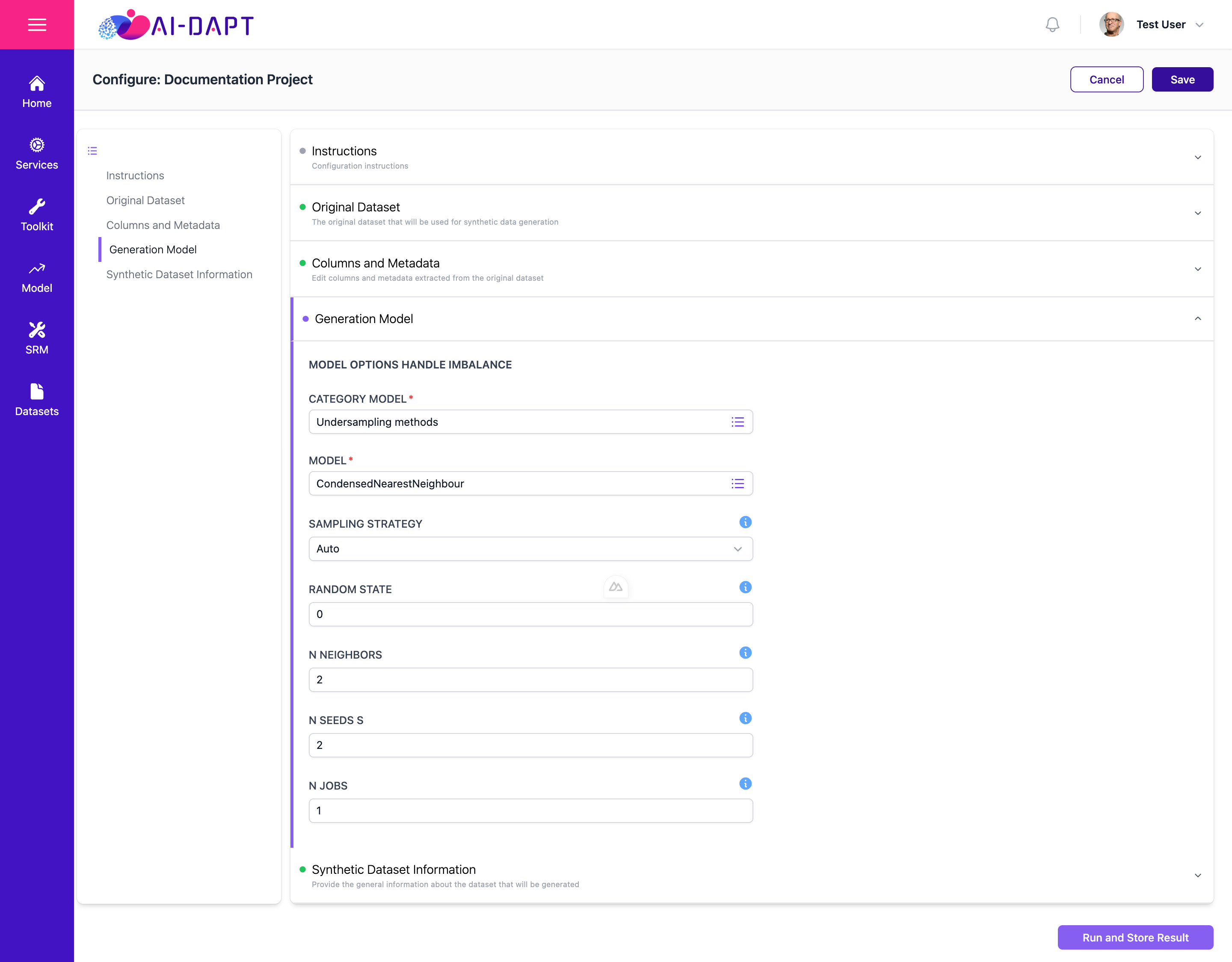Show info for N Neighbors
1232x962 pixels.
pyautogui.click(x=745, y=653)
